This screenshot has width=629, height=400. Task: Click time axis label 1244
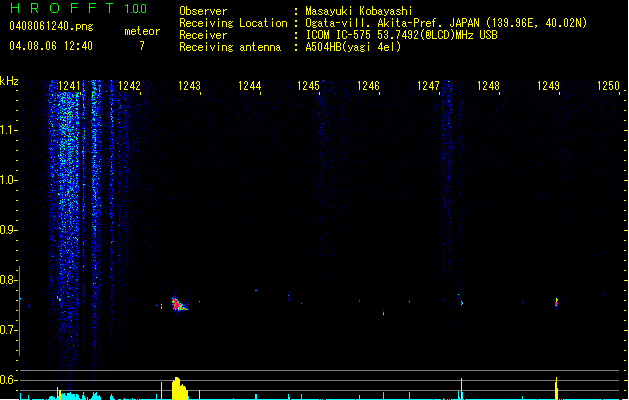(249, 86)
